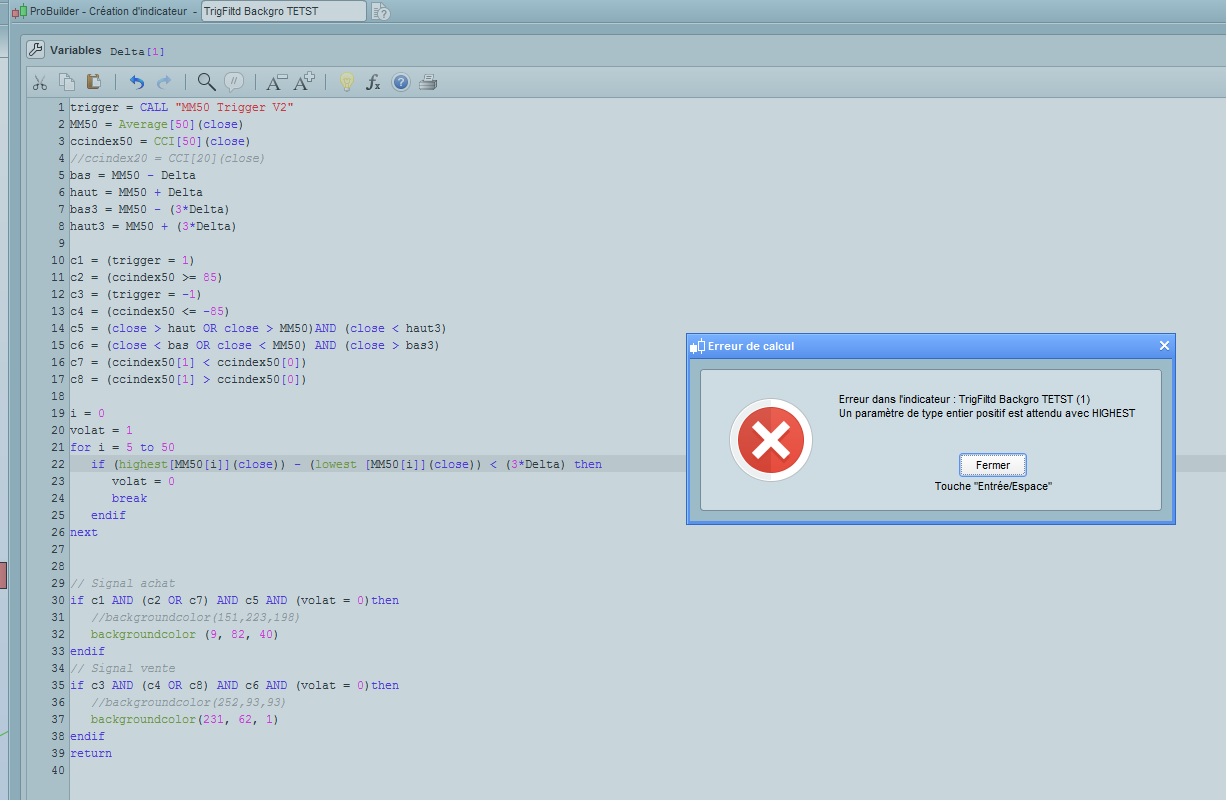Image resolution: width=1227 pixels, height=801 pixels.
Task: Click 'Touche "Entrée/Espace"' hint text
Action: coord(993,486)
